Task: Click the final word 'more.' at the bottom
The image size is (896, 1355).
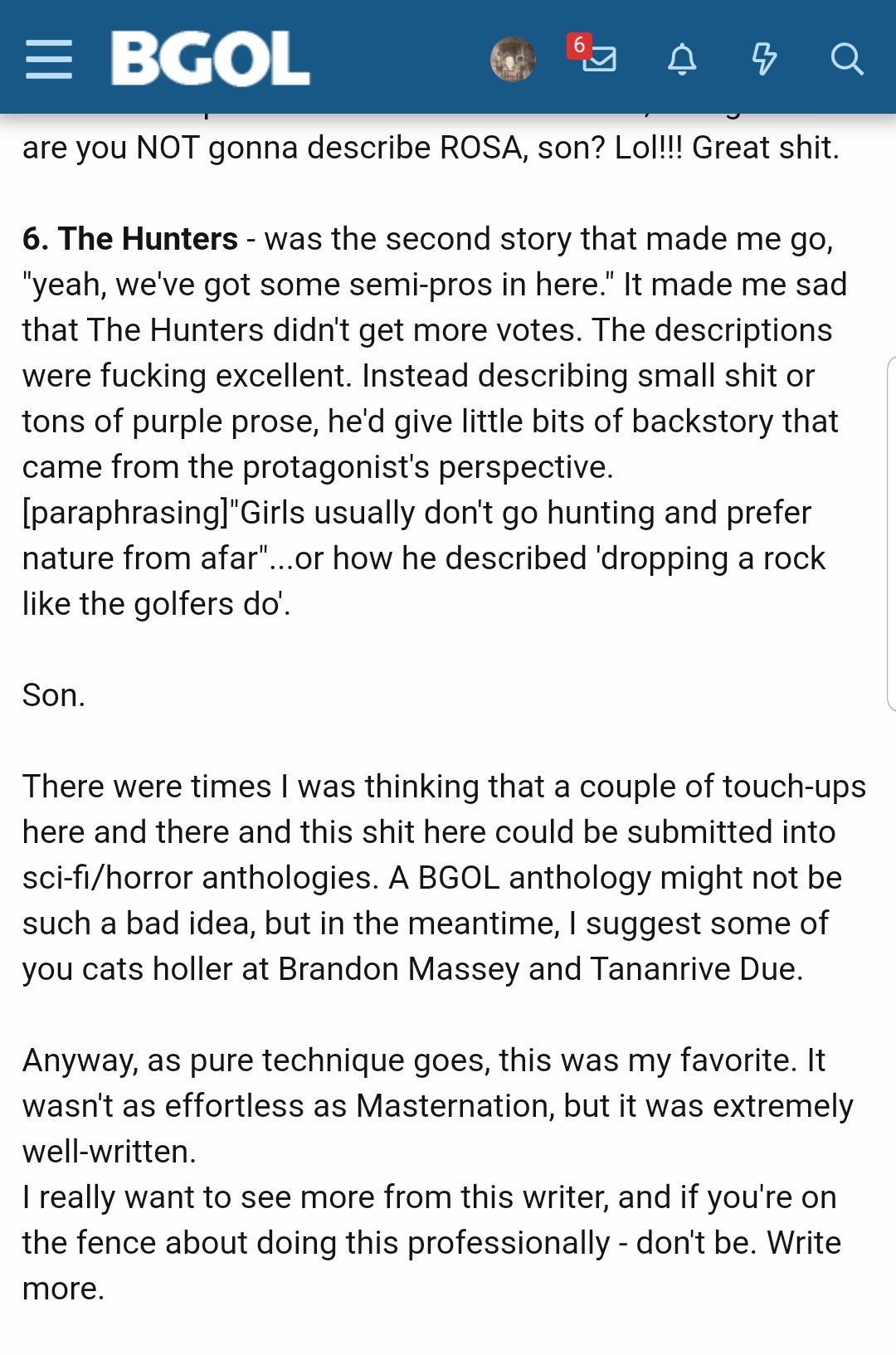Action: pos(64,1289)
